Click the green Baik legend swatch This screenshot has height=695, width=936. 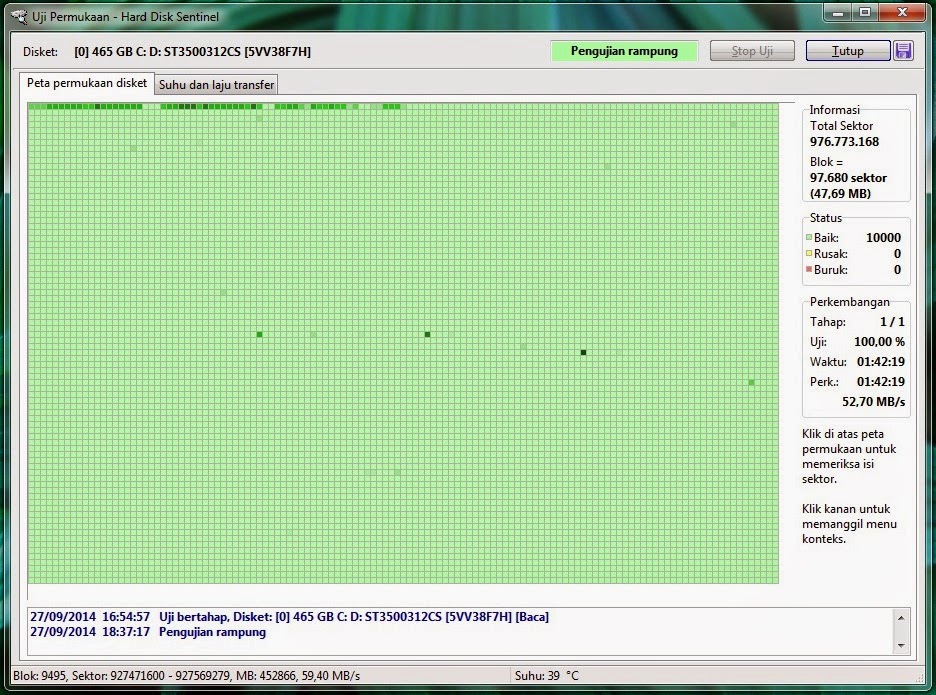809,237
